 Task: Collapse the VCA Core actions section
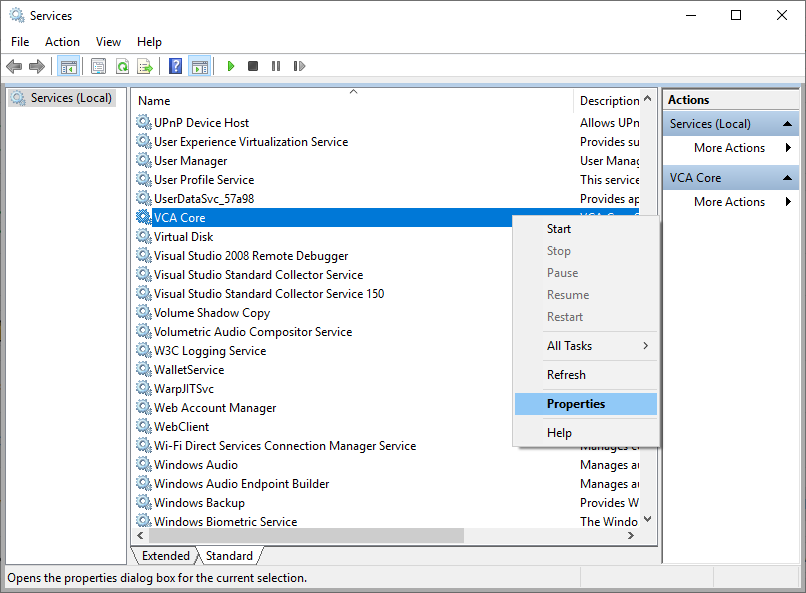(789, 178)
